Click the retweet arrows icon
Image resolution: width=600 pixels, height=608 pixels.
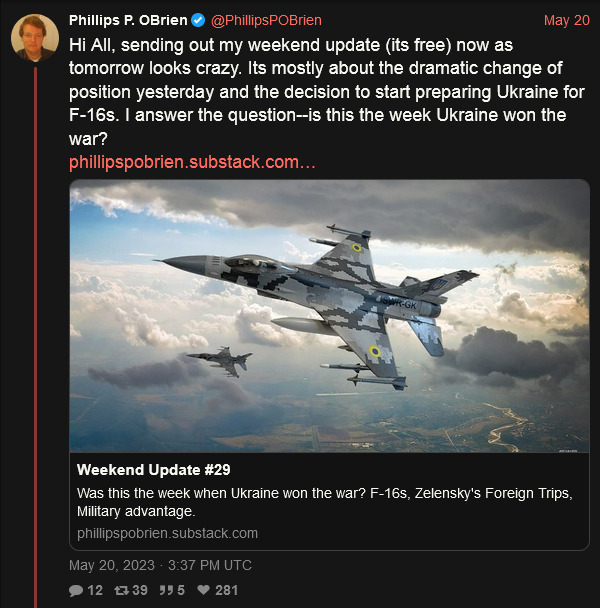coord(121,590)
